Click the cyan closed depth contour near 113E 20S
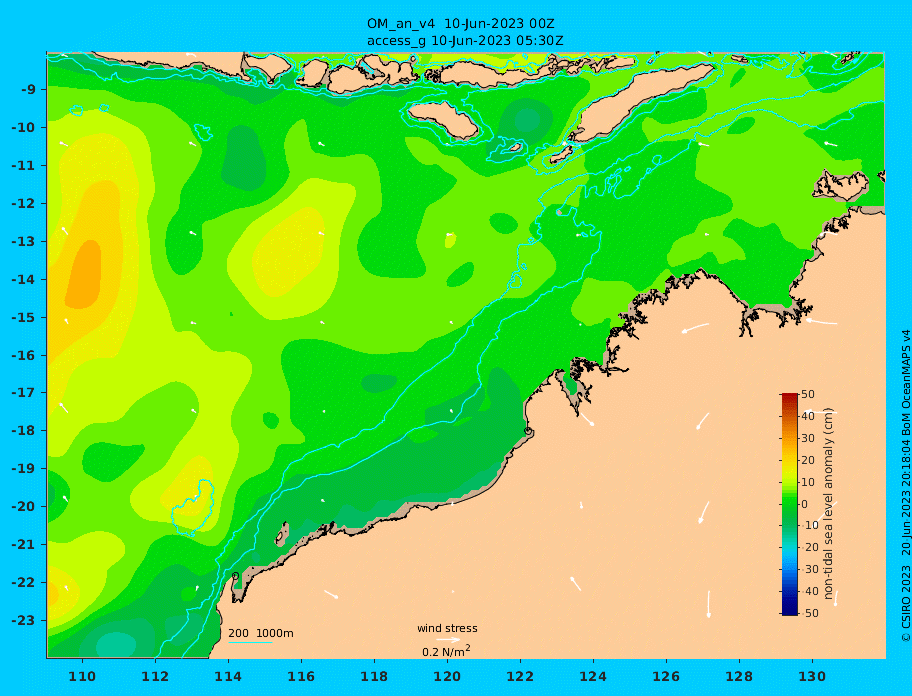 (194, 506)
